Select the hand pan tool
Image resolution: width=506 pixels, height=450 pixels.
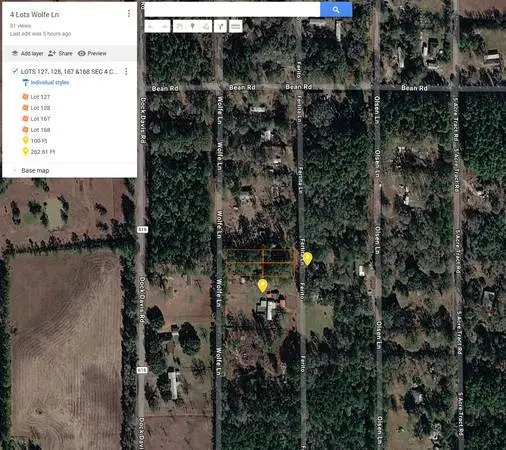point(179,26)
